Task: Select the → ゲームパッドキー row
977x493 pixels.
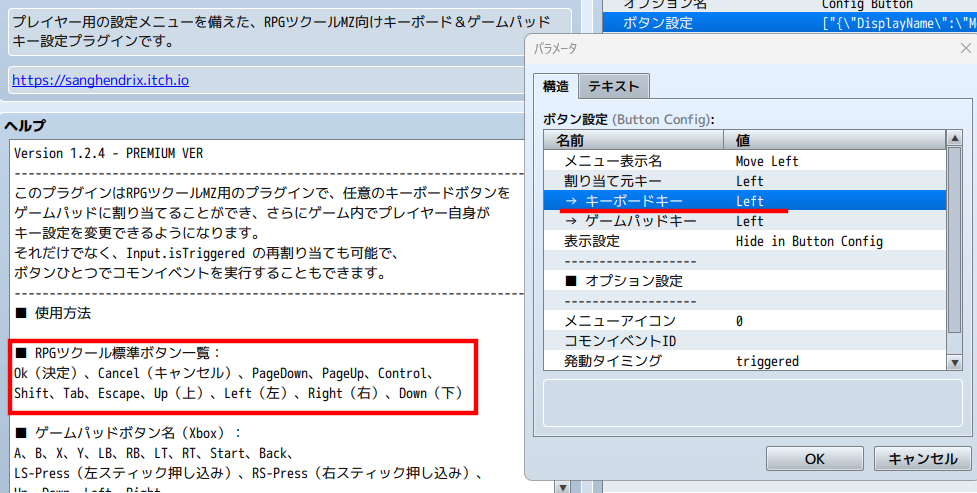Action: tap(639, 221)
